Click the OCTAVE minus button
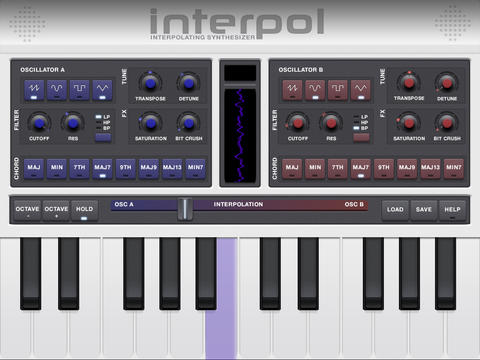 coord(27,211)
